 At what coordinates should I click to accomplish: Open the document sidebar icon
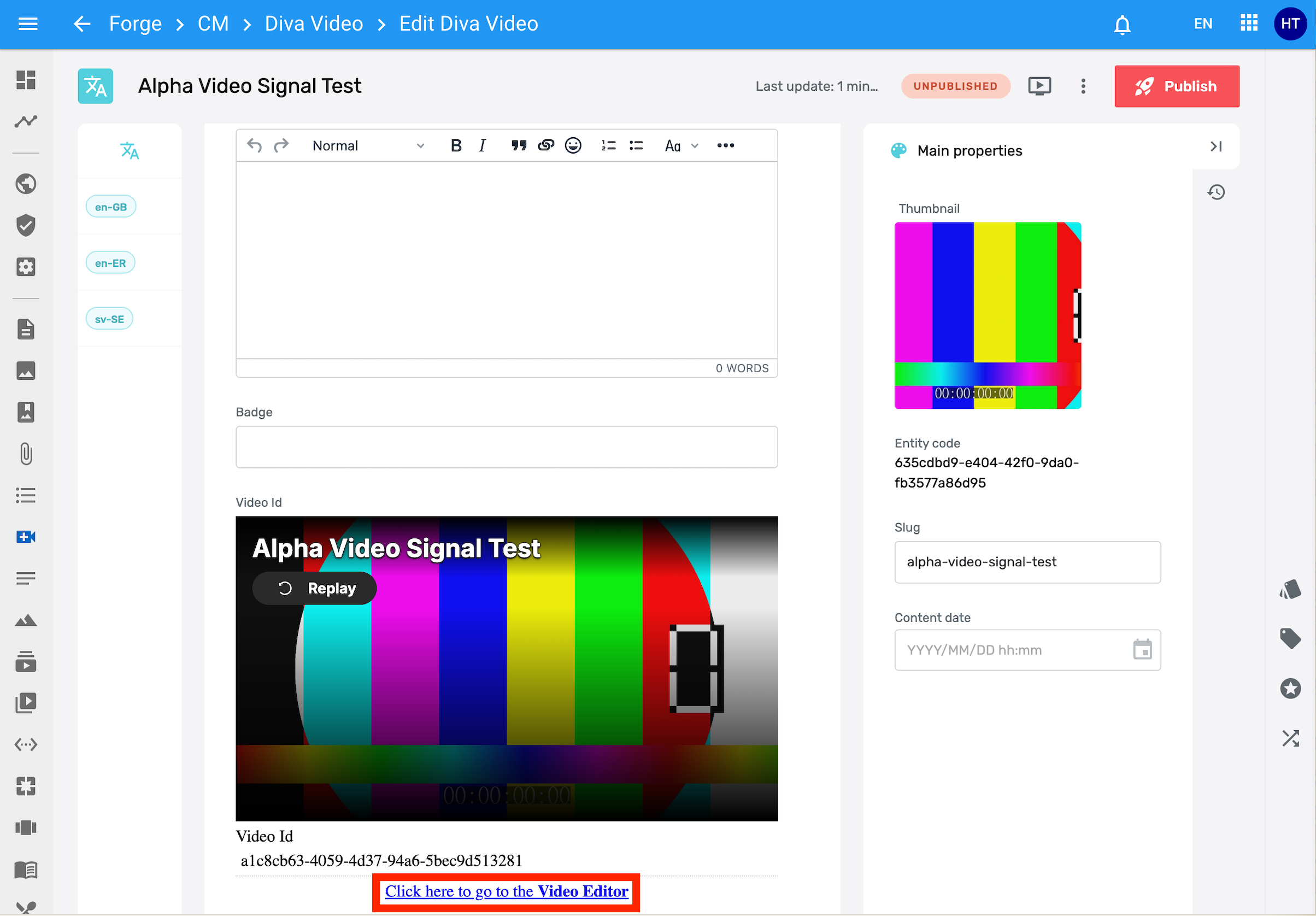(x=26, y=329)
